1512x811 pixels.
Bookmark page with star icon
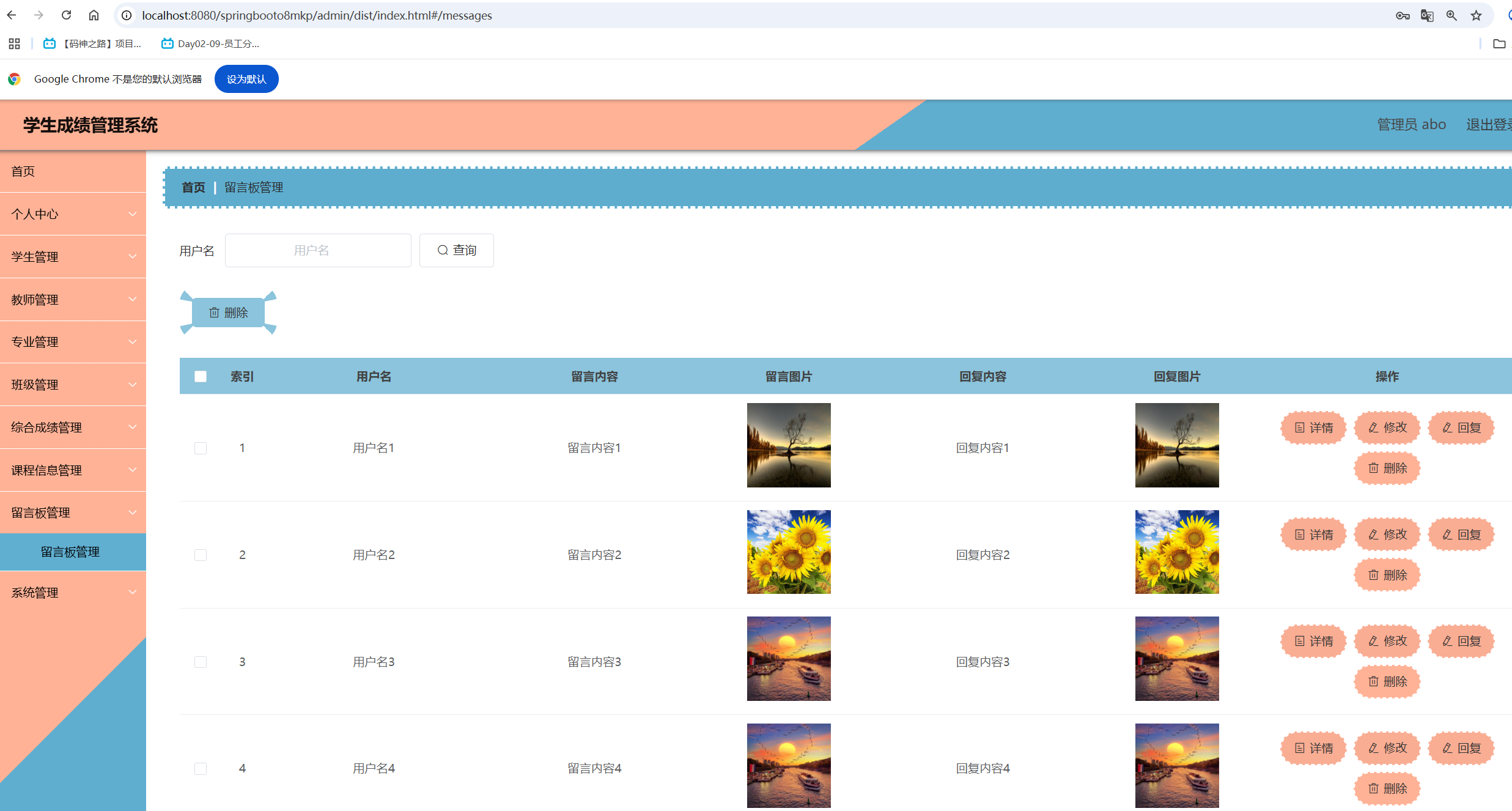1476,15
